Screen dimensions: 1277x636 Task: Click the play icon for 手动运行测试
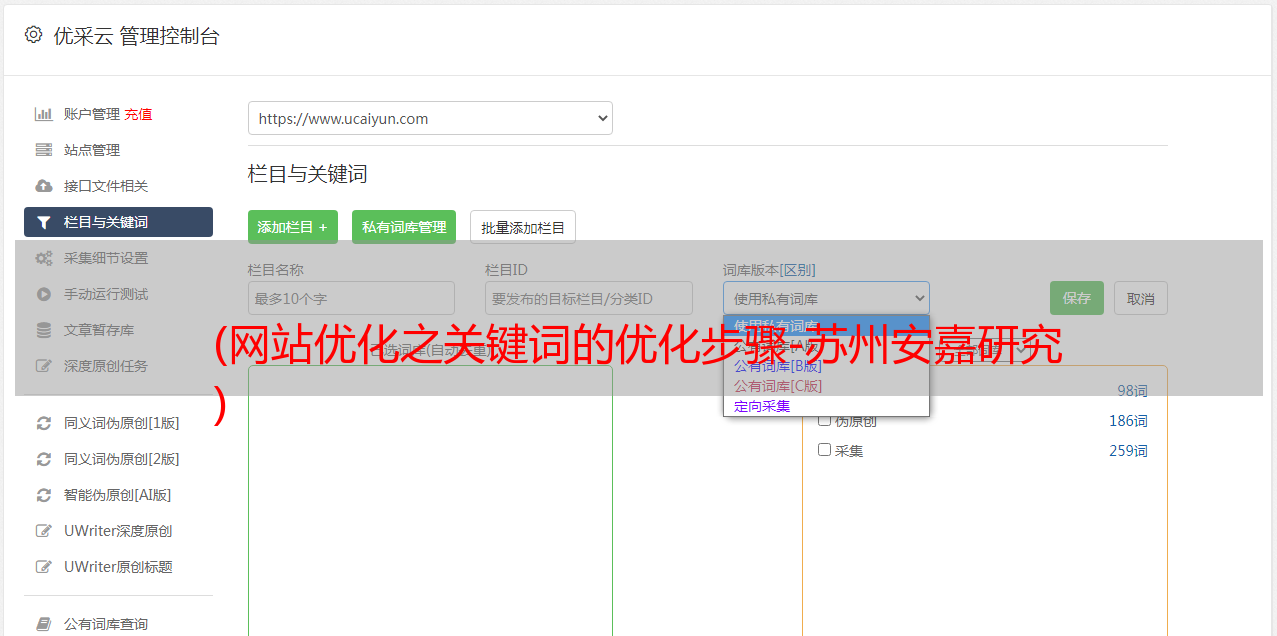point(43,294)
